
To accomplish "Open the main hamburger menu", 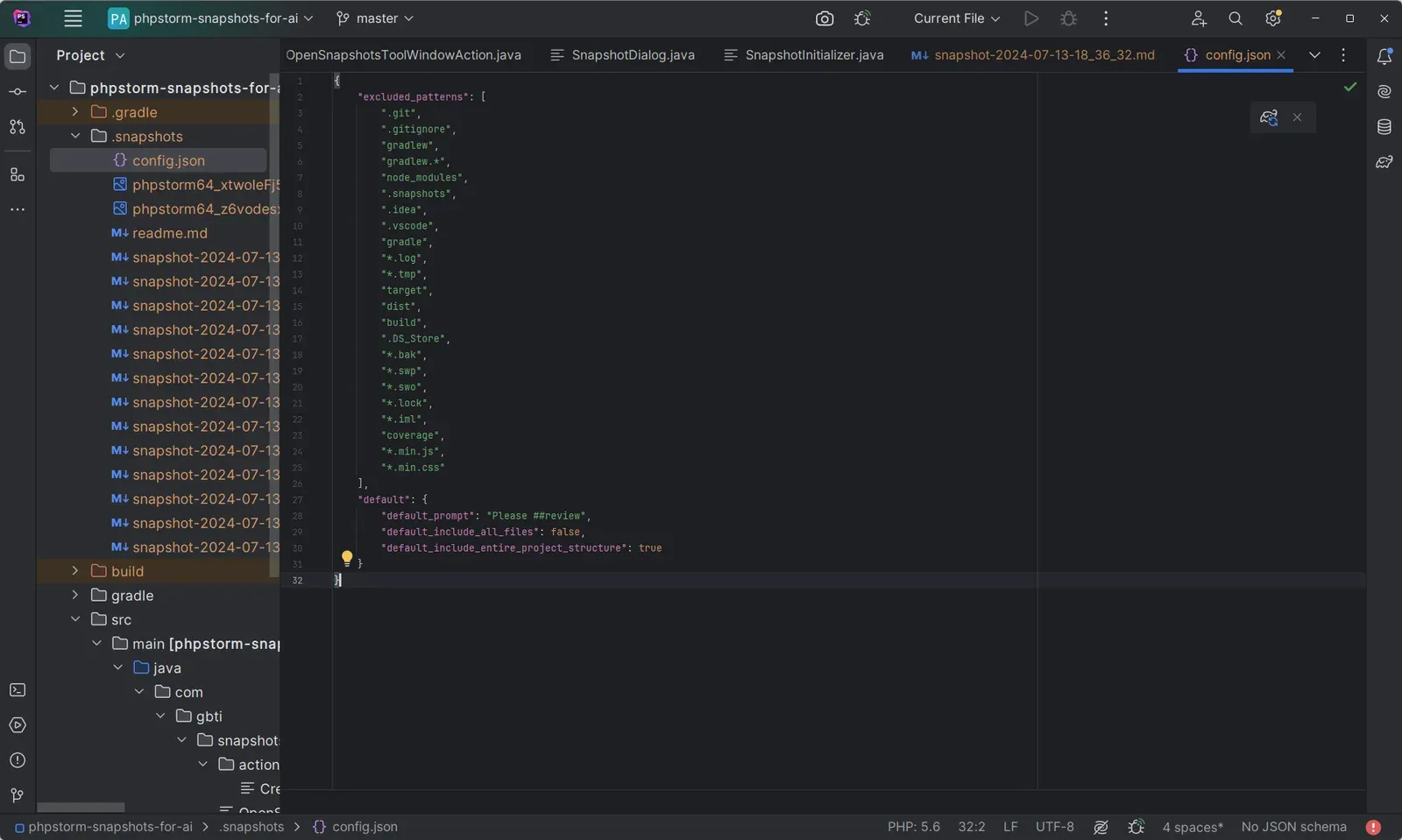I will tap(73, 18).
